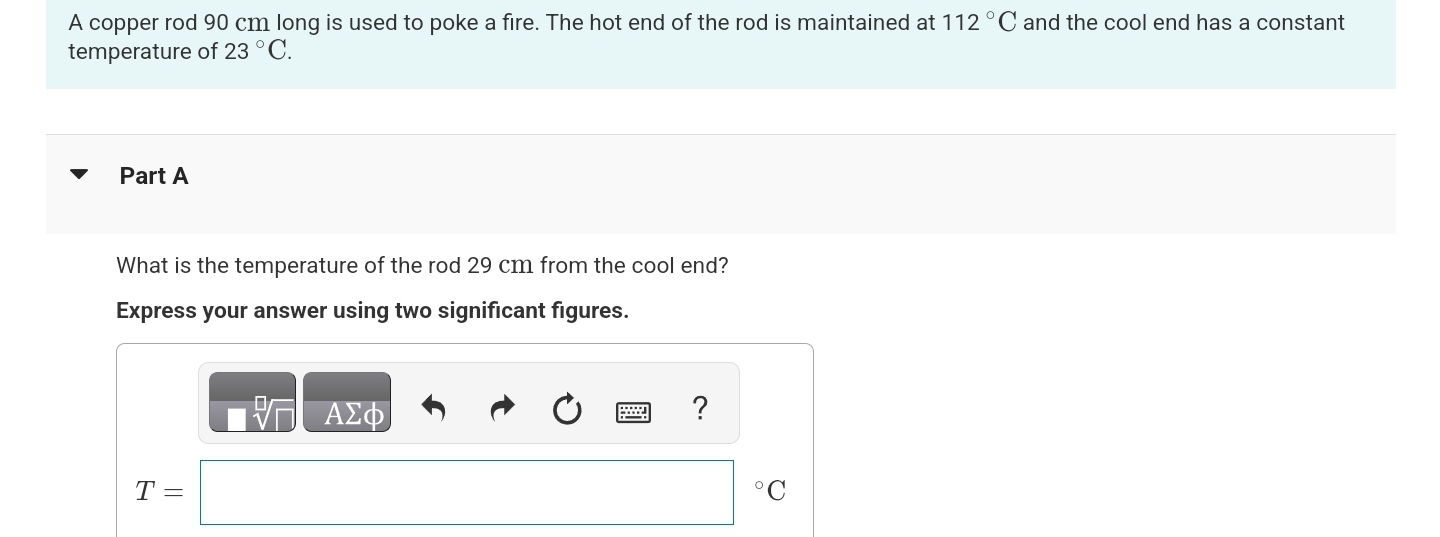Click the T = label
This screenshot has height=537, width=1440.
(x=160, y=491)
